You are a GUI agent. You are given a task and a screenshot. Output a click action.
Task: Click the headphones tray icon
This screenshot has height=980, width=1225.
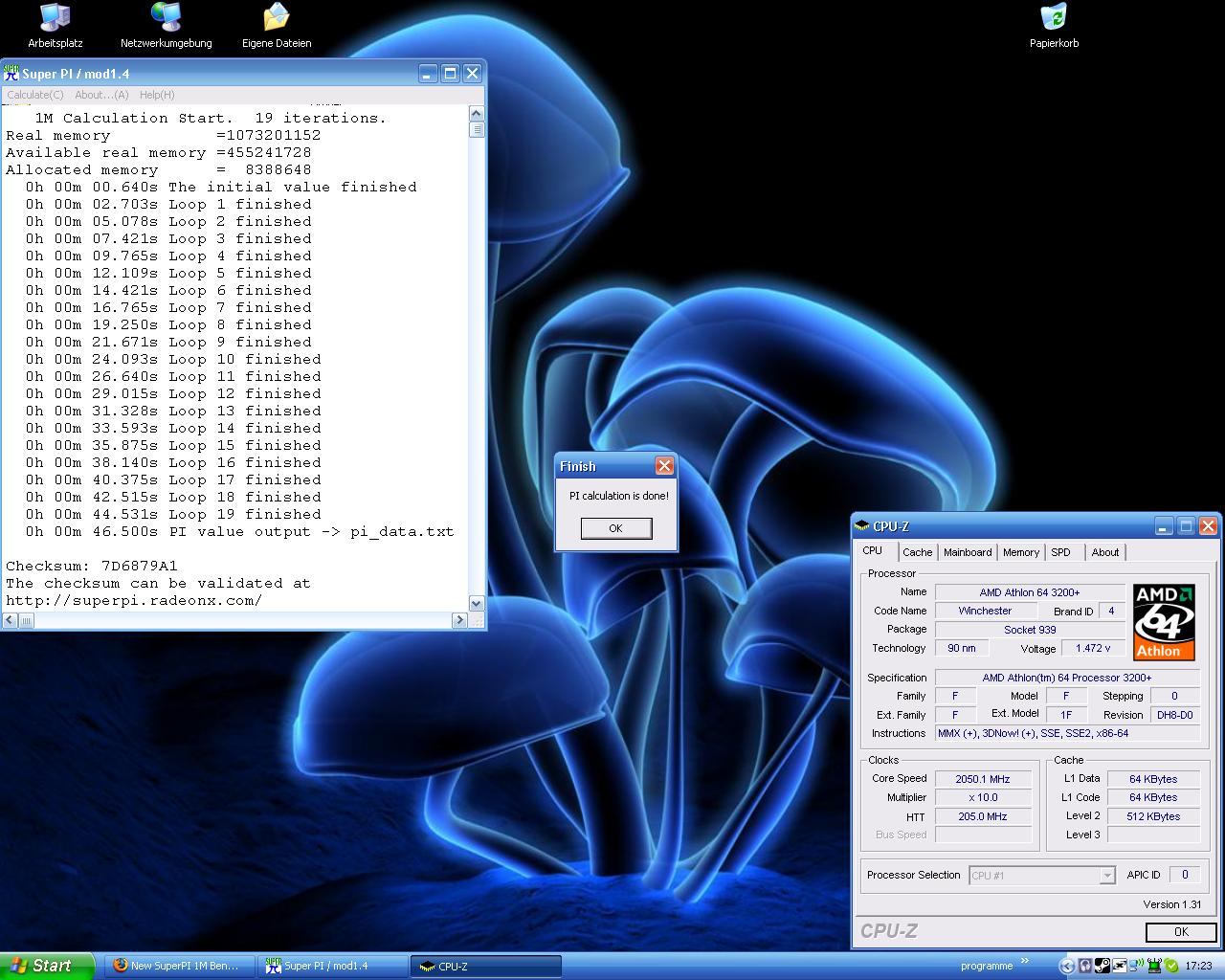pyautogui.click(x=1085, y=966)
